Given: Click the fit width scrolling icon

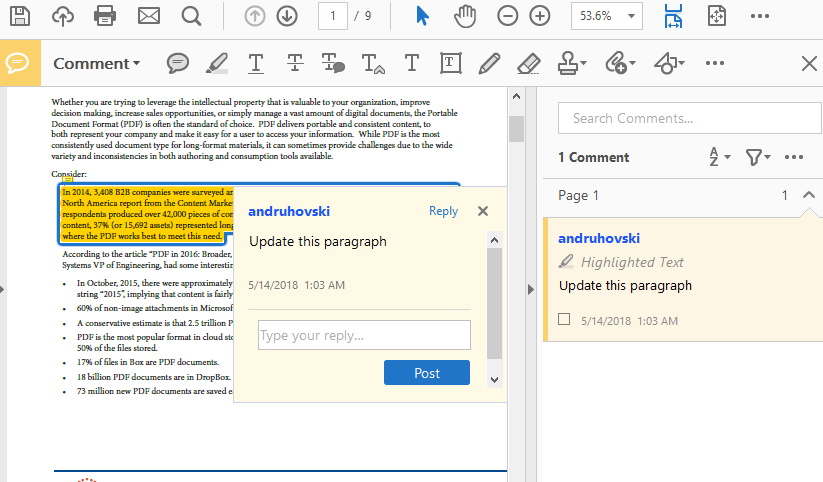Looking at the screenshot, I should click(673, 16).
